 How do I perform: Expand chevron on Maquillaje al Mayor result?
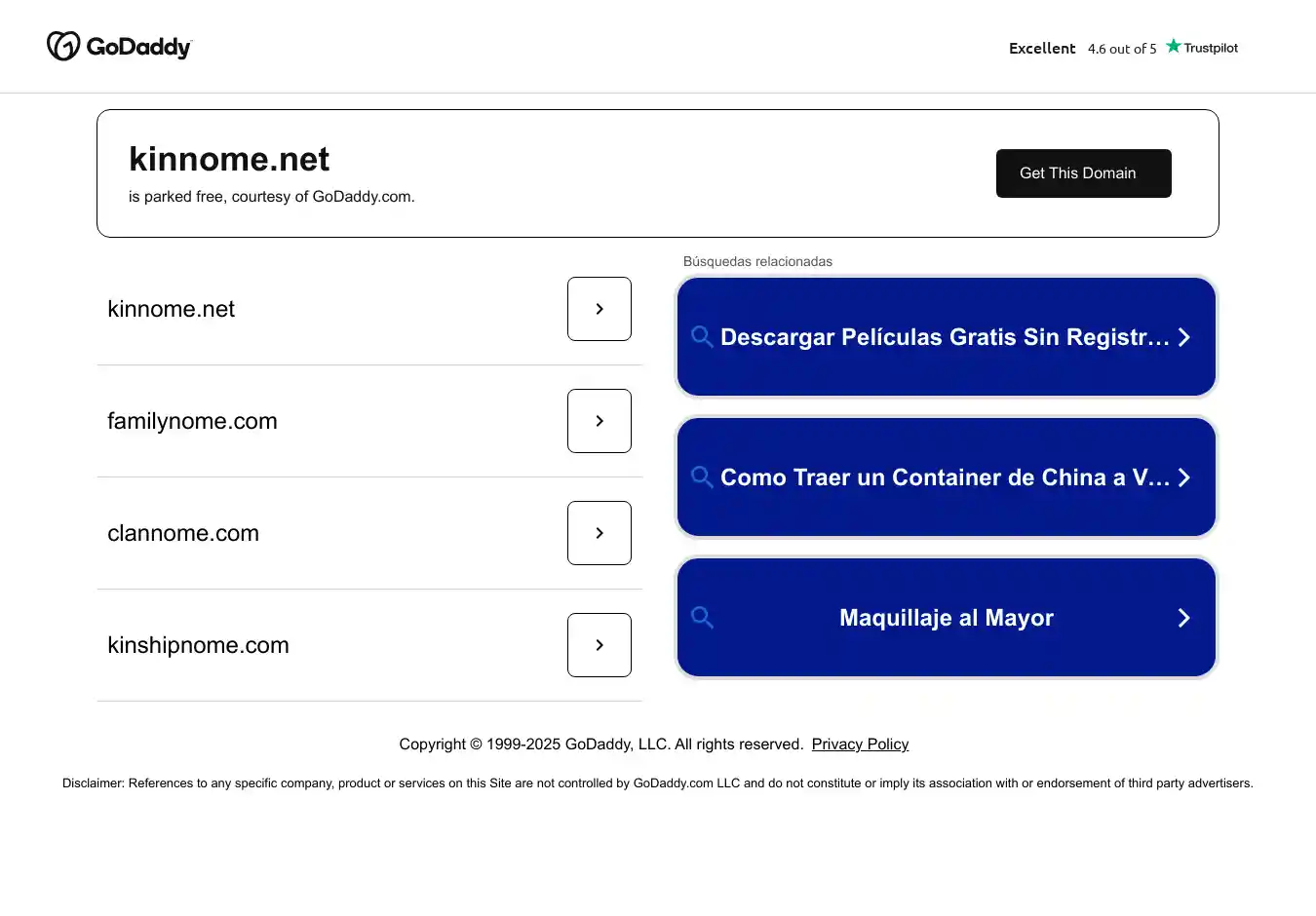pos(1184,618)
